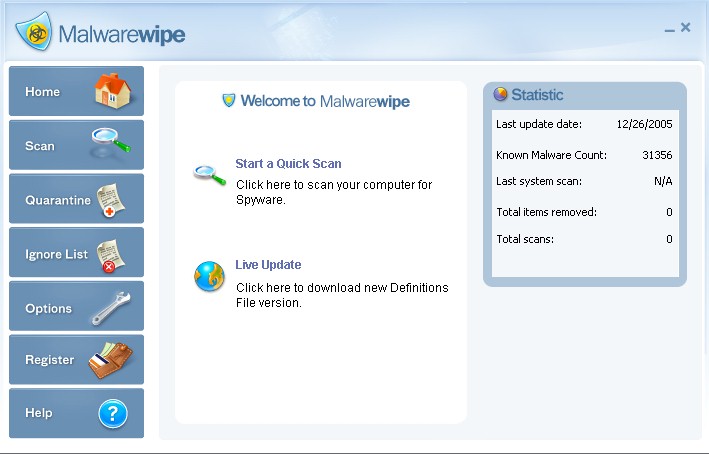Click the 'Total scans:' label
Viewport: 709px width, 454px height.
pos(525,239)
